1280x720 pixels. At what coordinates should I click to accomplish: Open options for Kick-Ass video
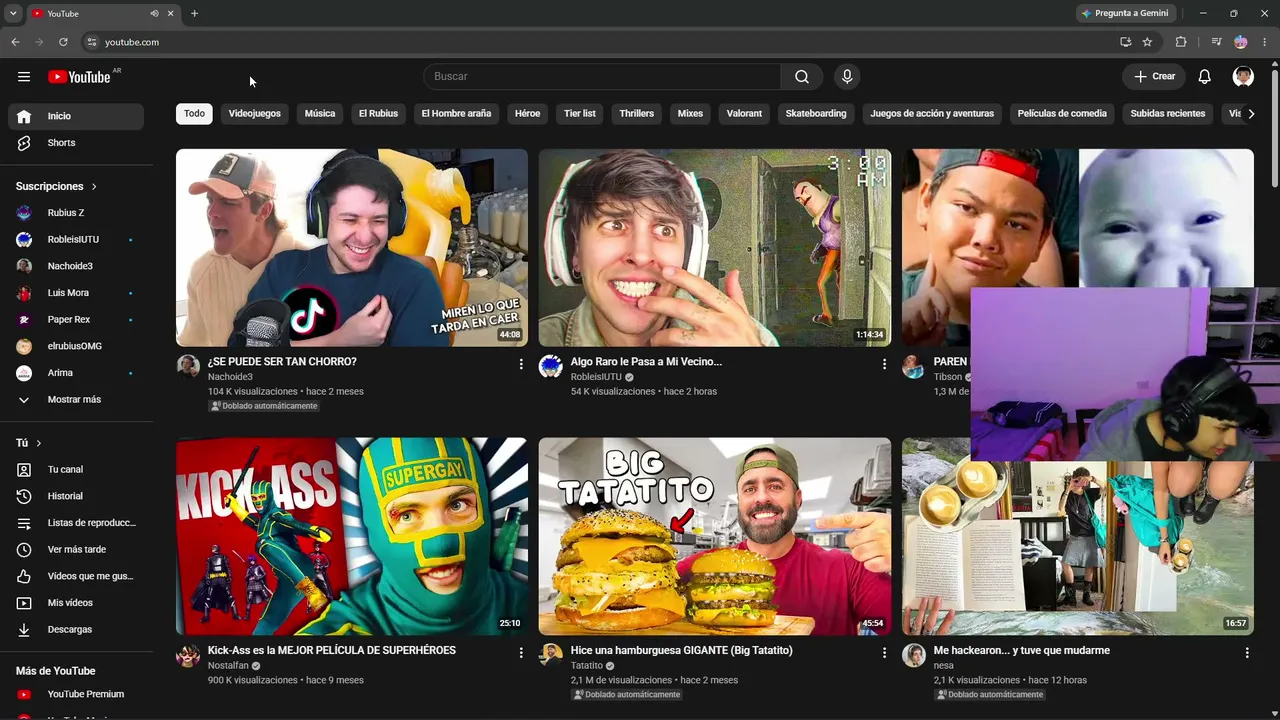521,653
